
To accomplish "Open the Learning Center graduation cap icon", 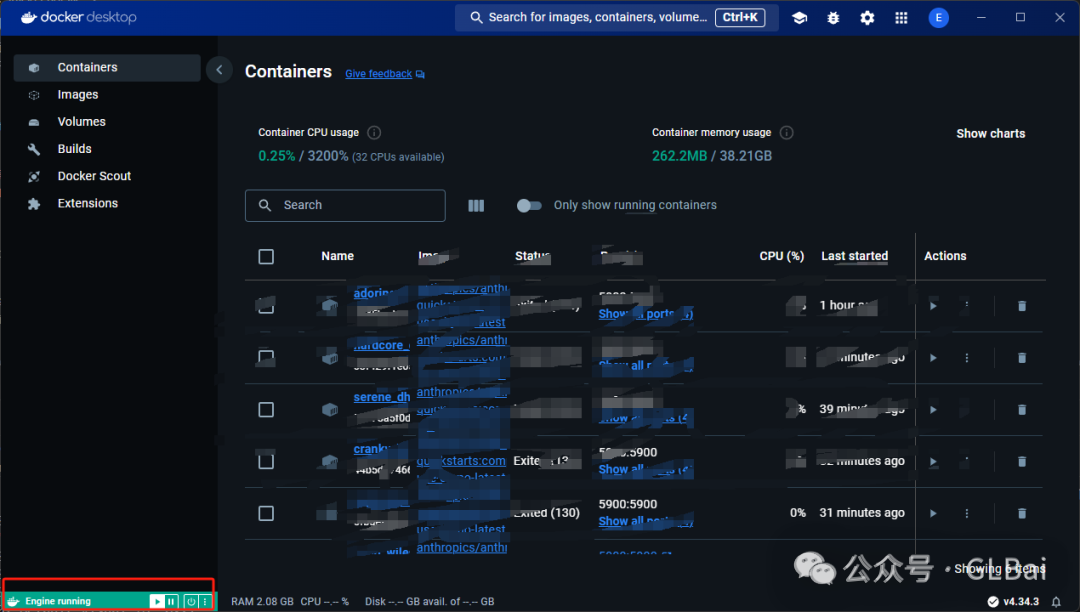I will pos(799,18).
